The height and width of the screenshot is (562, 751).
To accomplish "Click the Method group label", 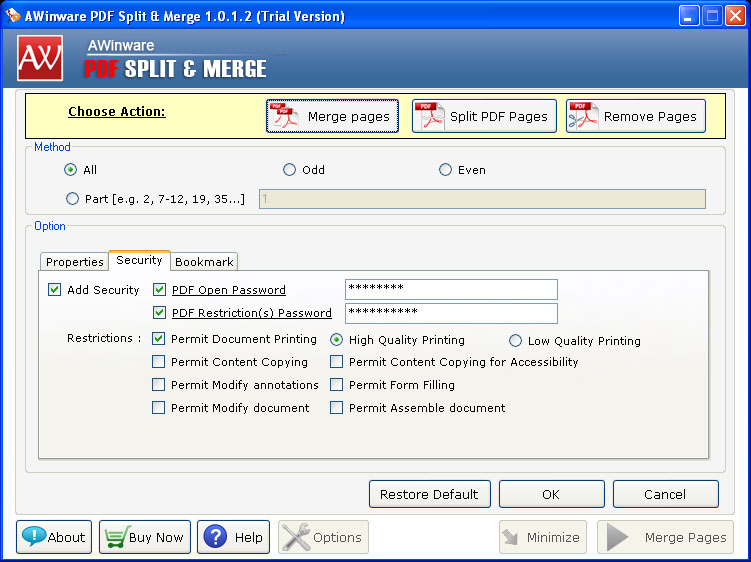I will 52,147.
